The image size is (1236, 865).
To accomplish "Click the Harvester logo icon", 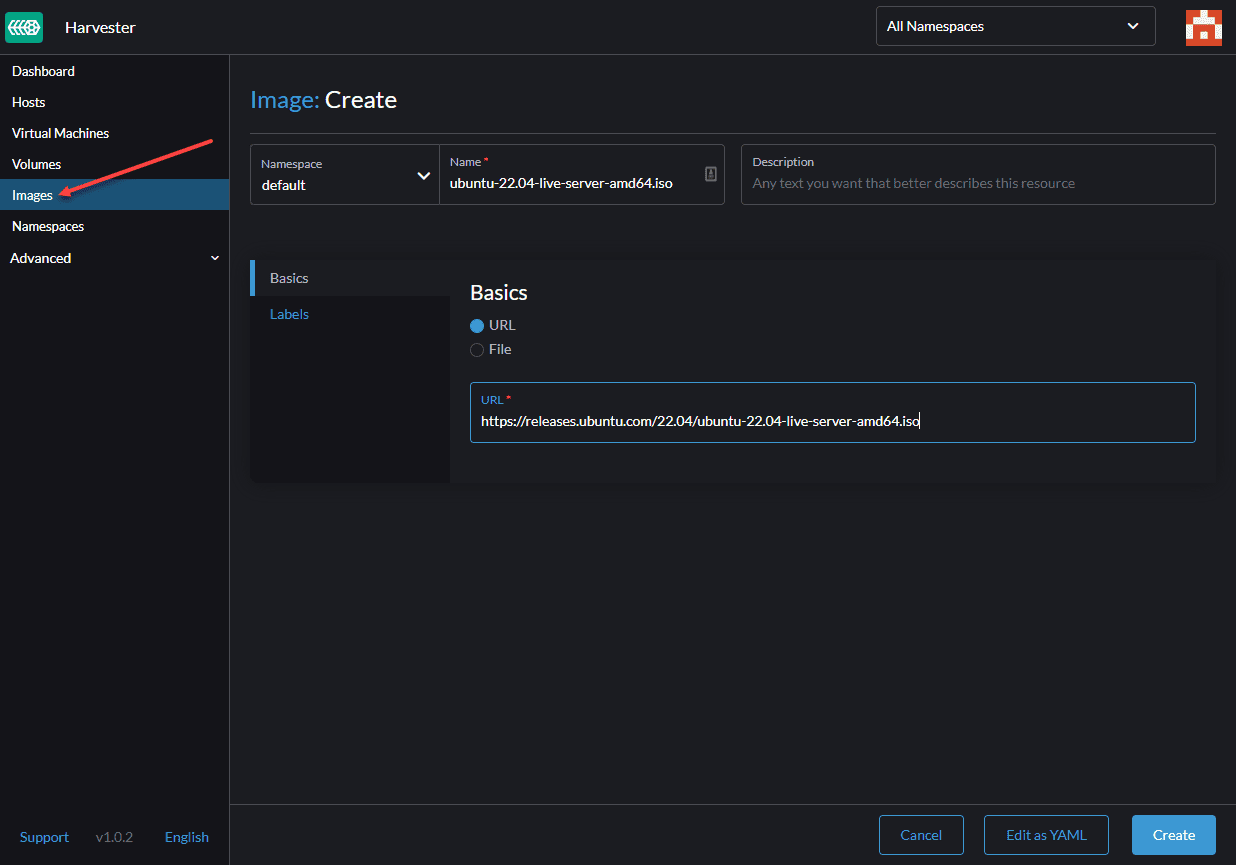I will pos(24,27).
